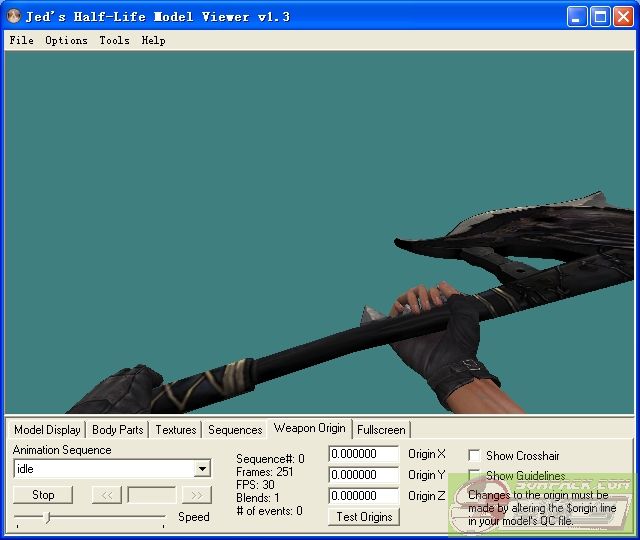Screen dimensions: 640x540
Task: Select the Sequences tab
Action: pos(235,430)
